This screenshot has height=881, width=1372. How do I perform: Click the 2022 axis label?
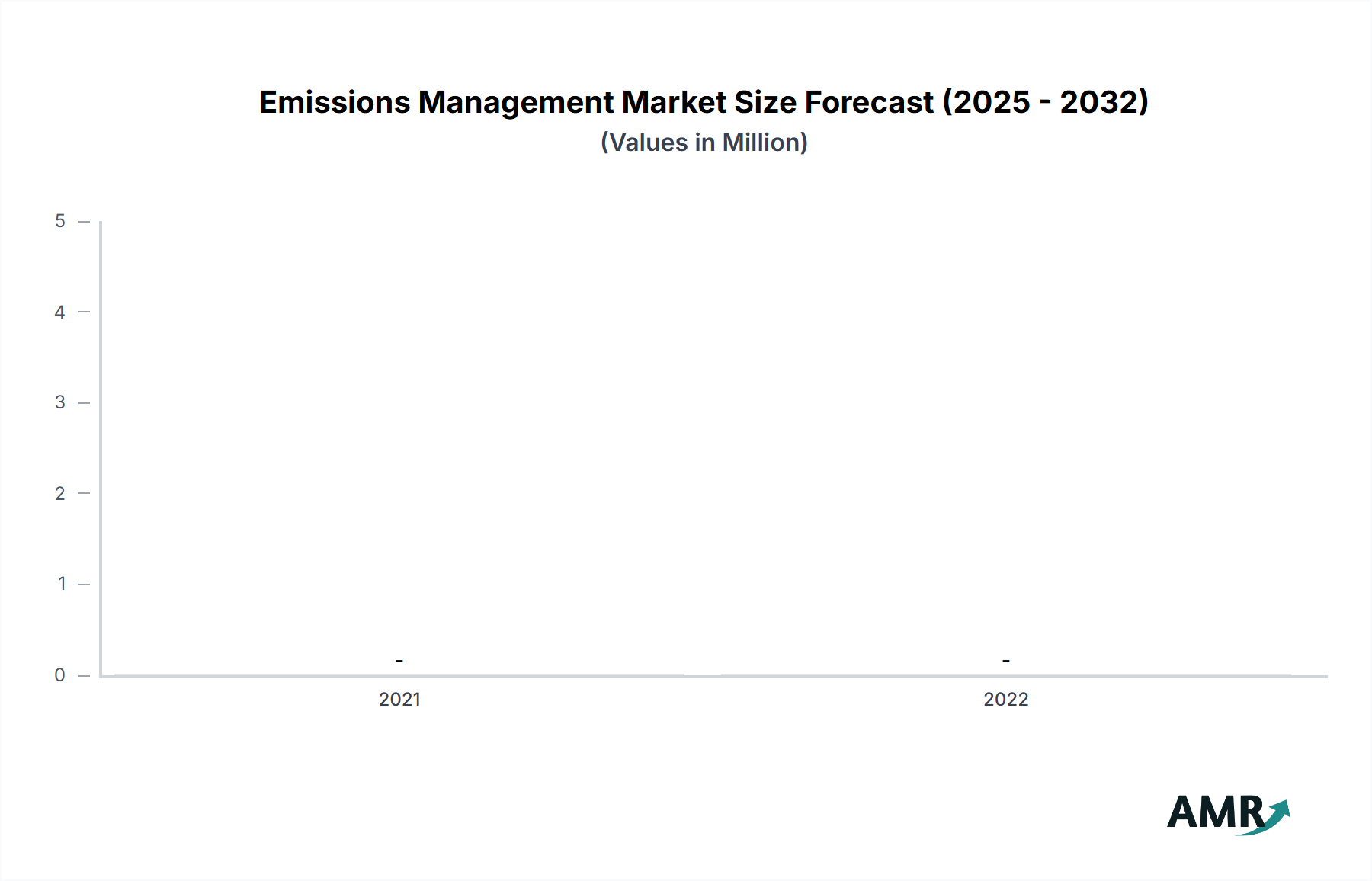tap(1008, 700)
